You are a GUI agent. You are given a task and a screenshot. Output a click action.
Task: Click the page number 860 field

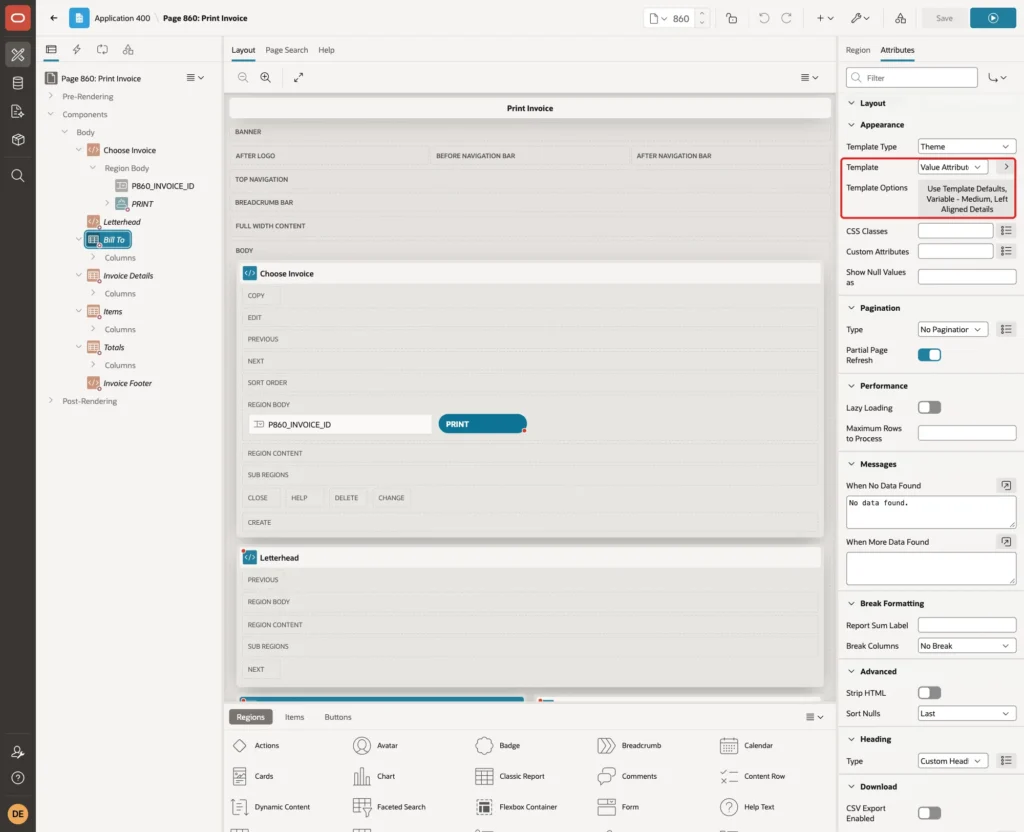pos(680,18)
